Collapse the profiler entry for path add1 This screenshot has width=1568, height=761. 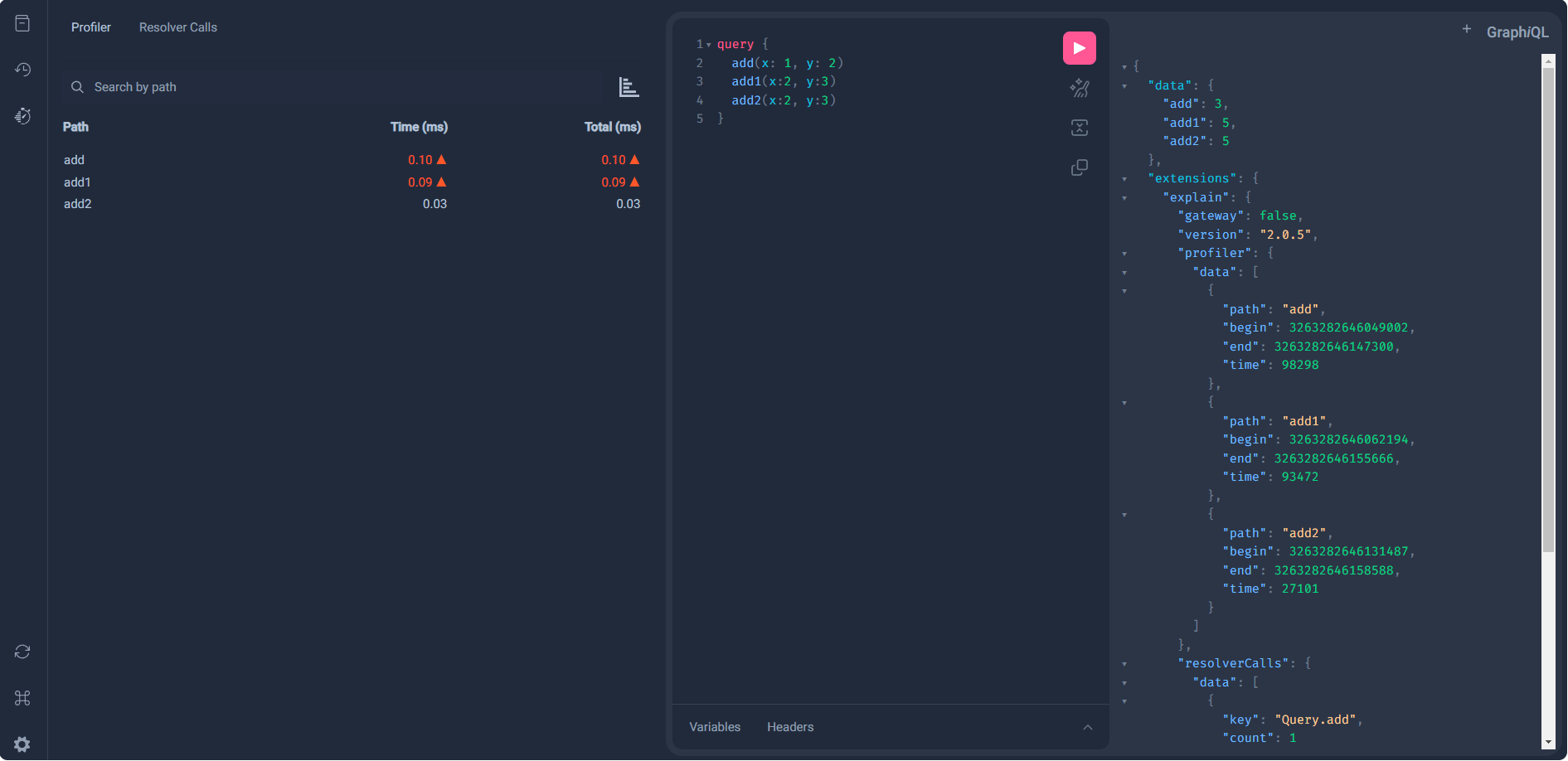1124,403
